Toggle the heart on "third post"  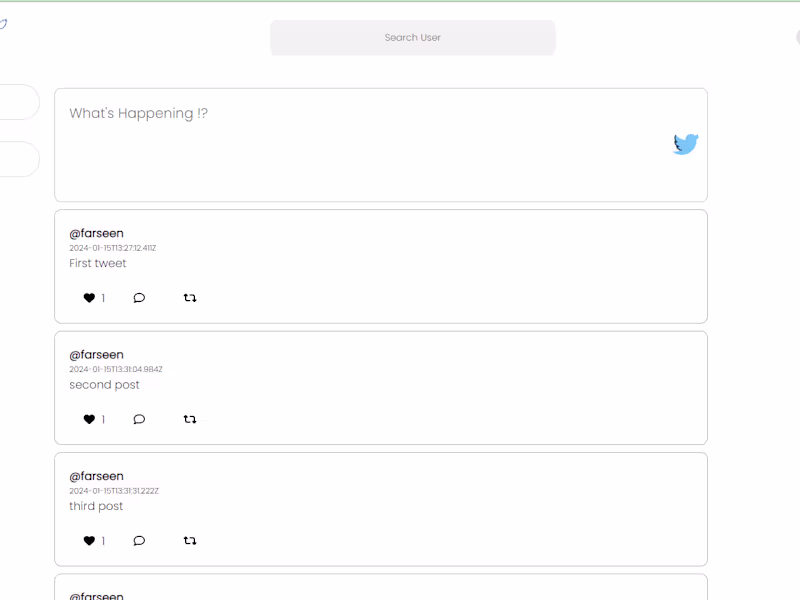[89, 541]
